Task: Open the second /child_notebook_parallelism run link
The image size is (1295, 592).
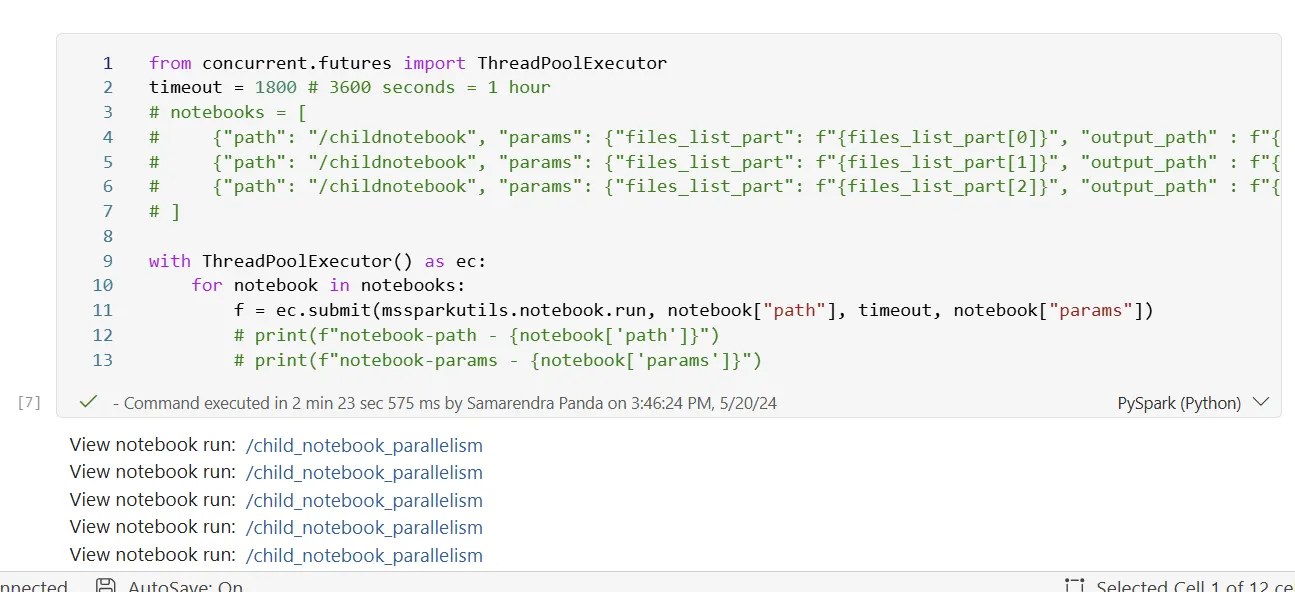Action: click(364, 472)
